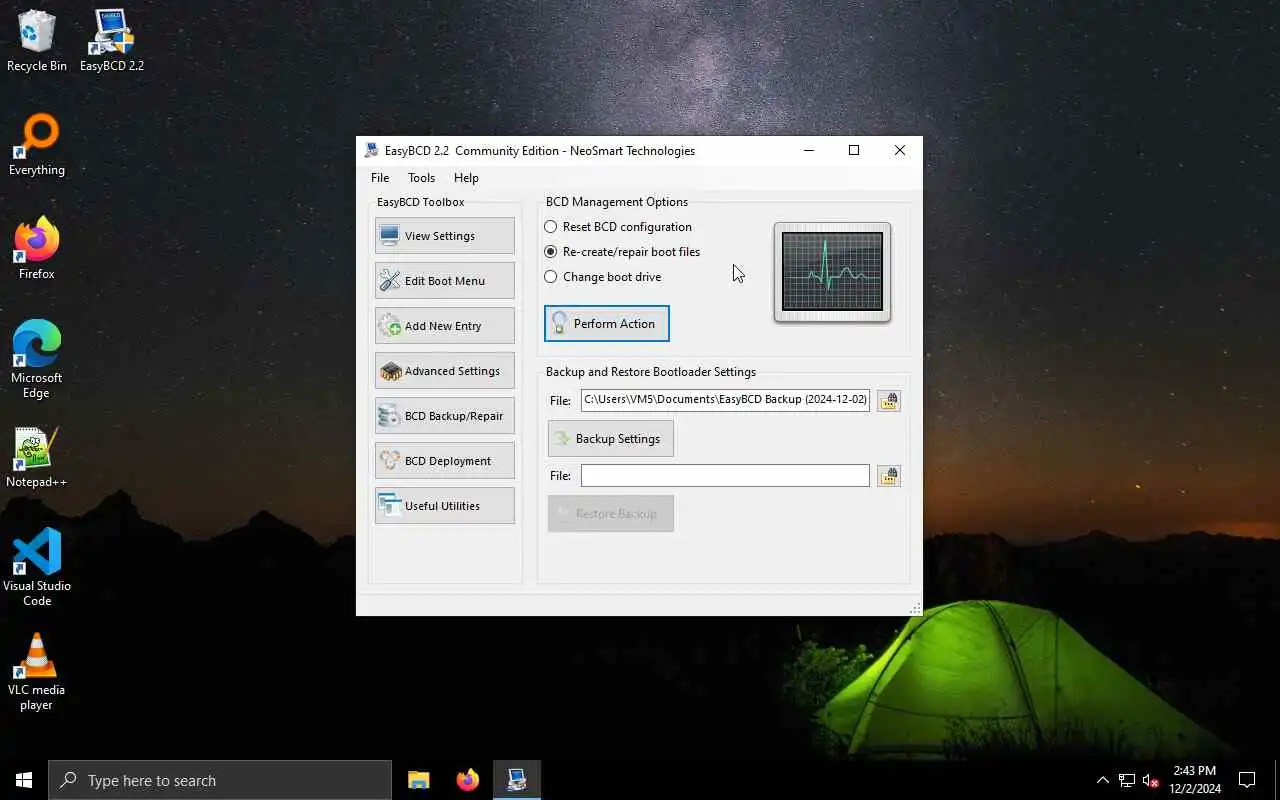Open BCD Deployment section
Viewport: 1280px width, 800px height.
[445, 461]
